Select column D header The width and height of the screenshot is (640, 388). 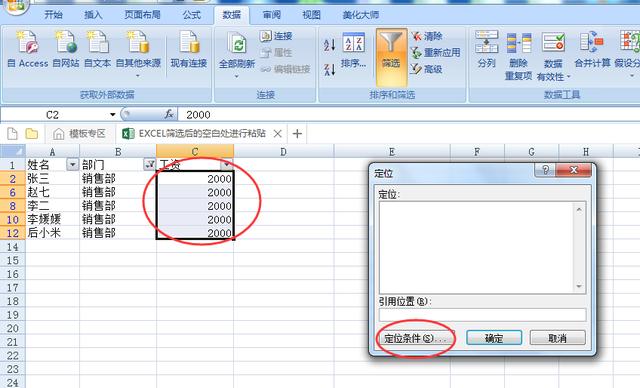pyautogui.click(x=283, y=152)
